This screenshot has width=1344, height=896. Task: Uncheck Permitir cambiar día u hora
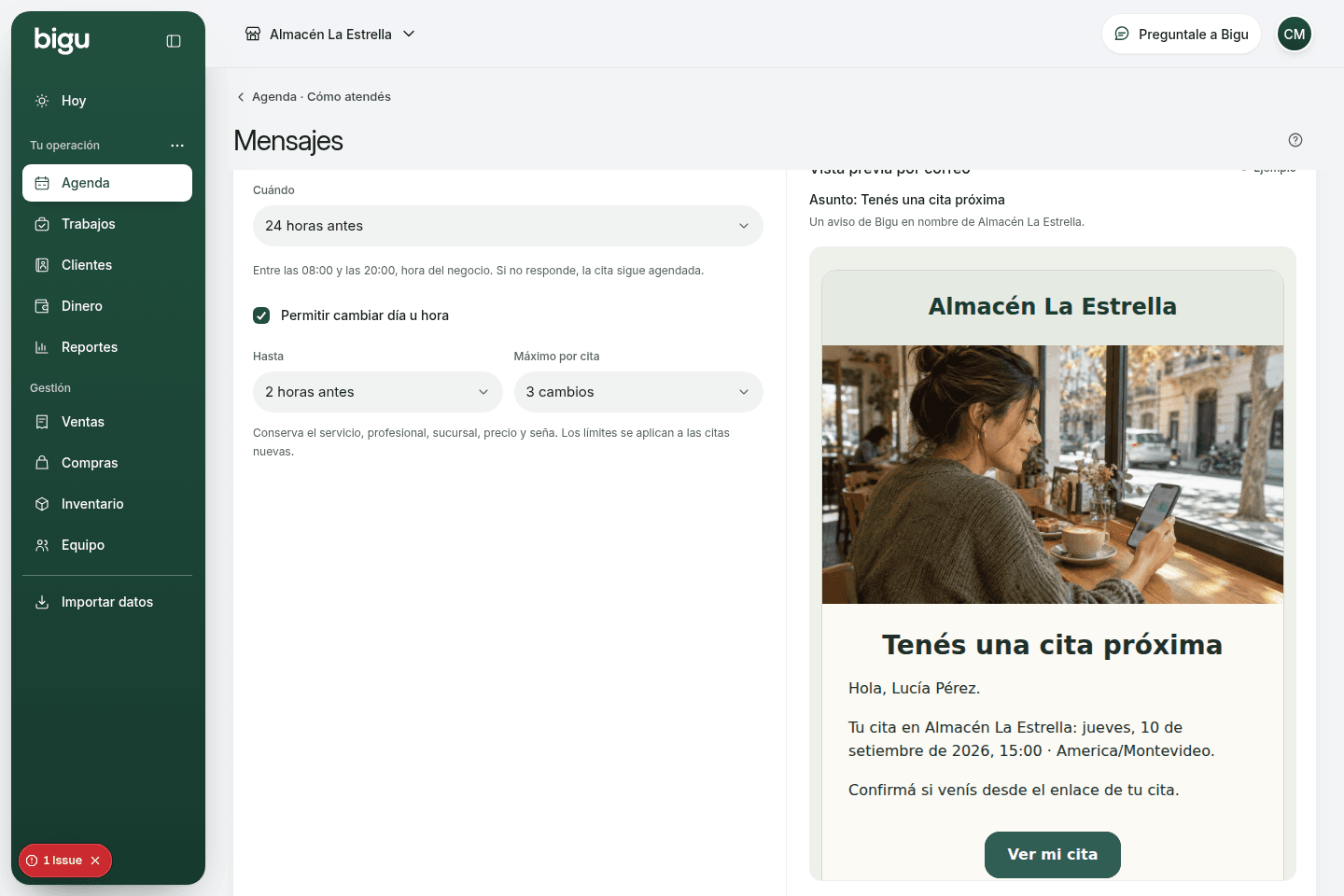point(261,315)
